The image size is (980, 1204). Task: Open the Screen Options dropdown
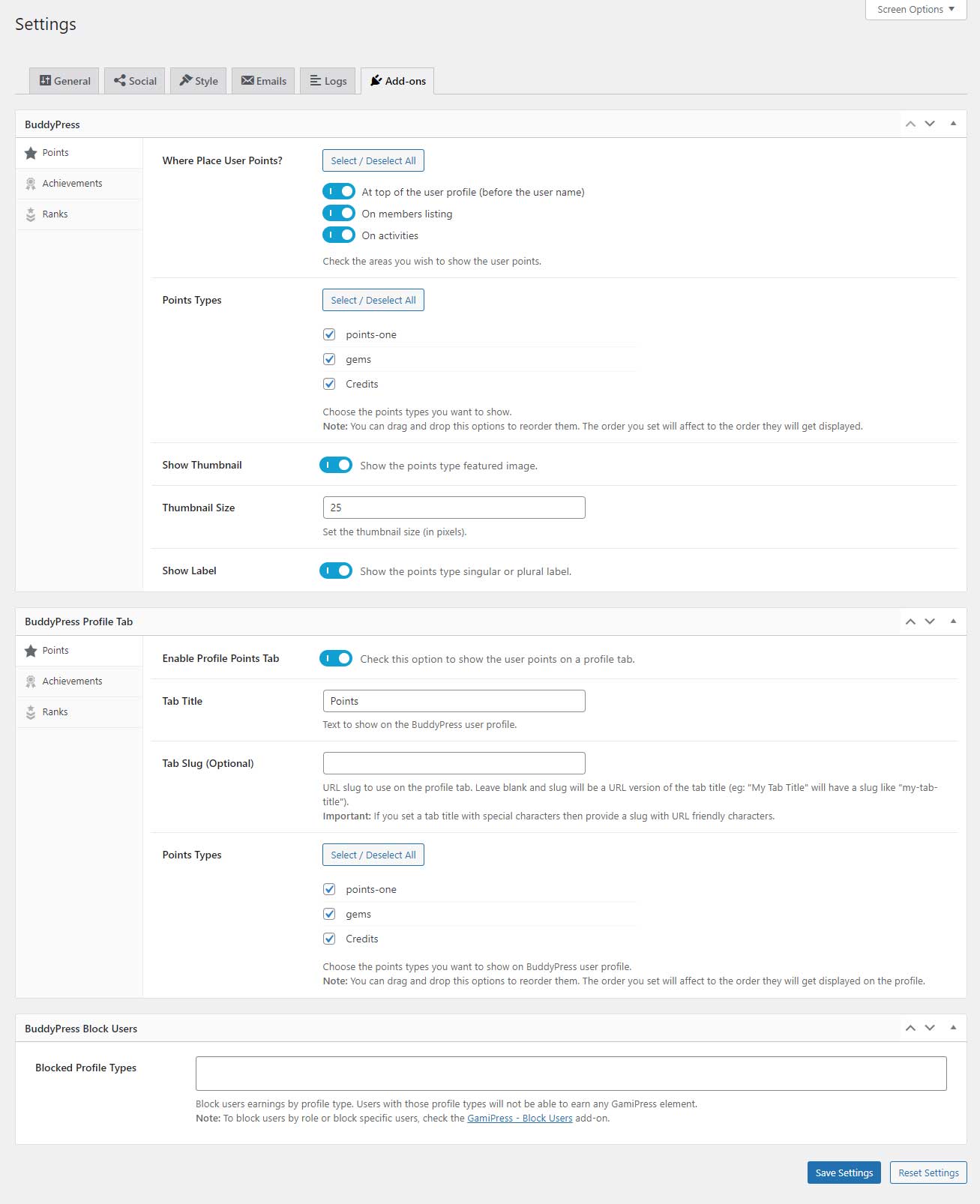click(x=916, y=10)
